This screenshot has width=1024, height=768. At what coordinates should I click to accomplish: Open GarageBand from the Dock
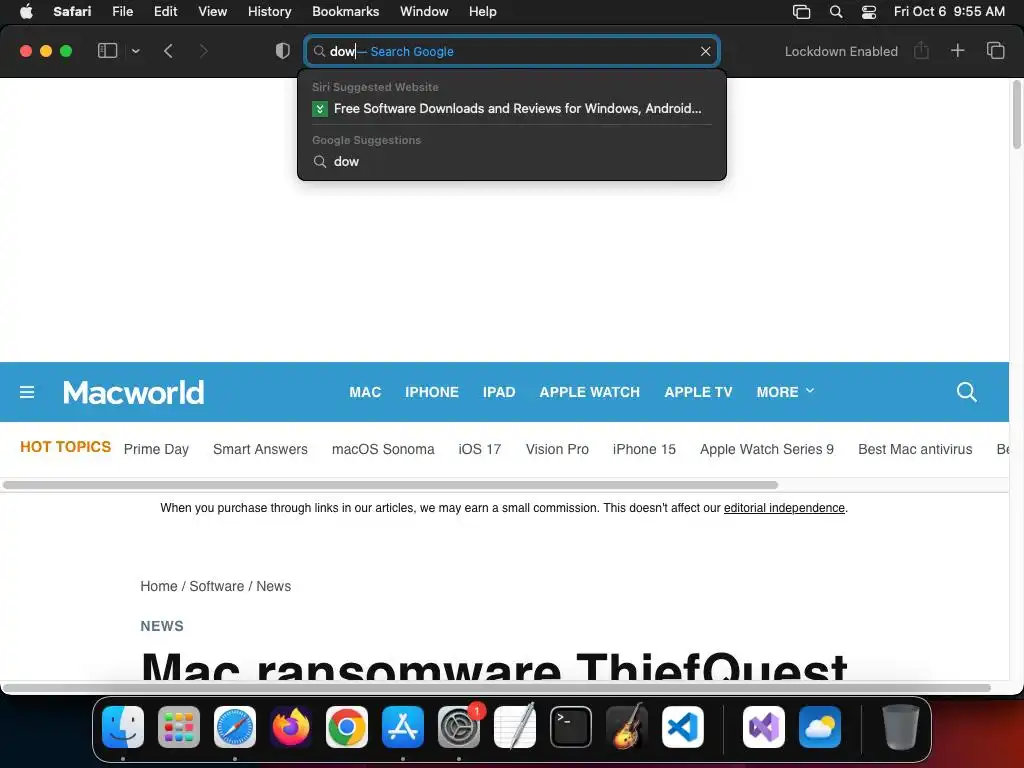pyautogui.click(x=627, y=727)
